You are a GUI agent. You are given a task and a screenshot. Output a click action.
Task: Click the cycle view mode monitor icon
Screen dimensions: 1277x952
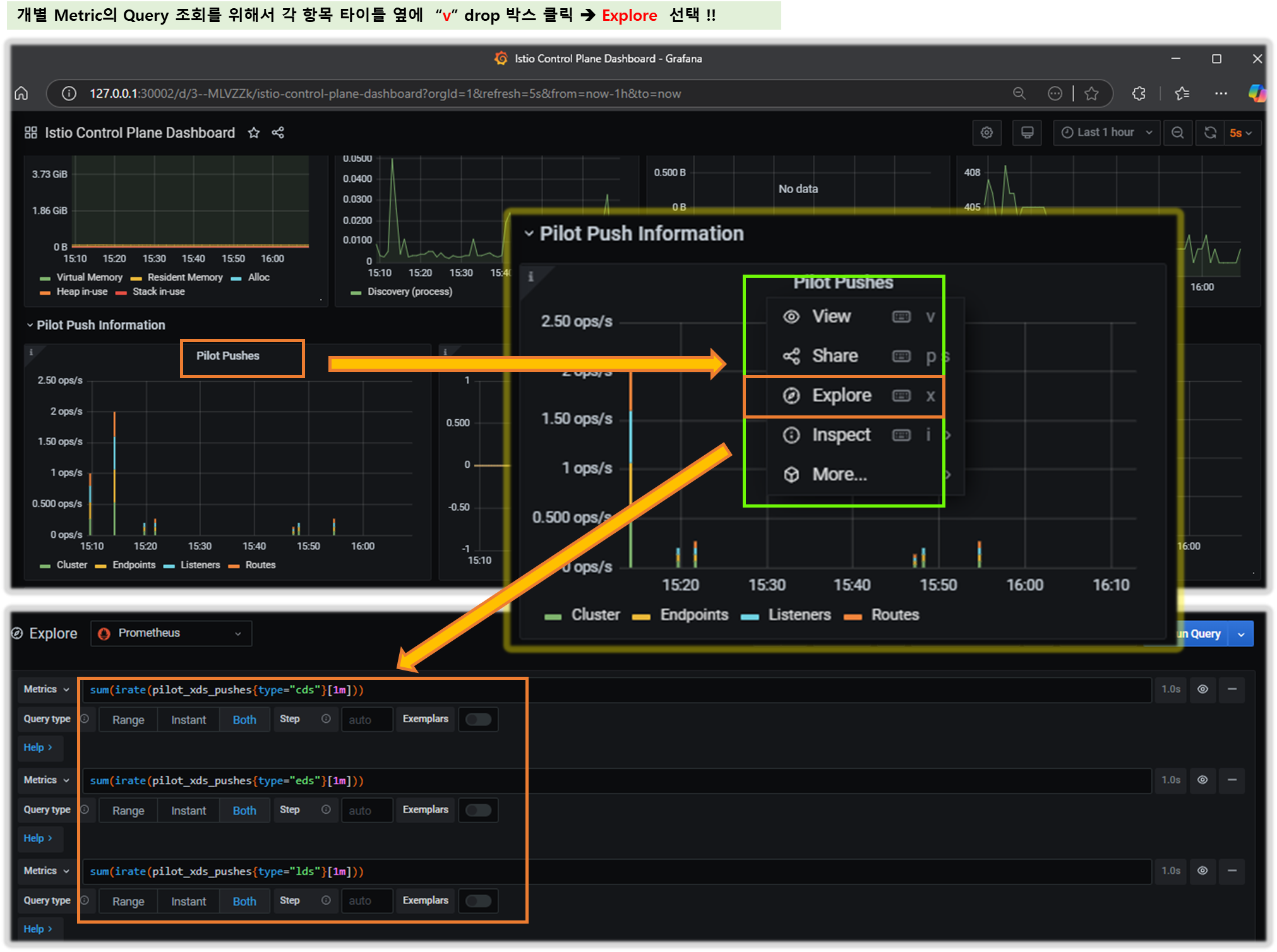click(1027, 133)
